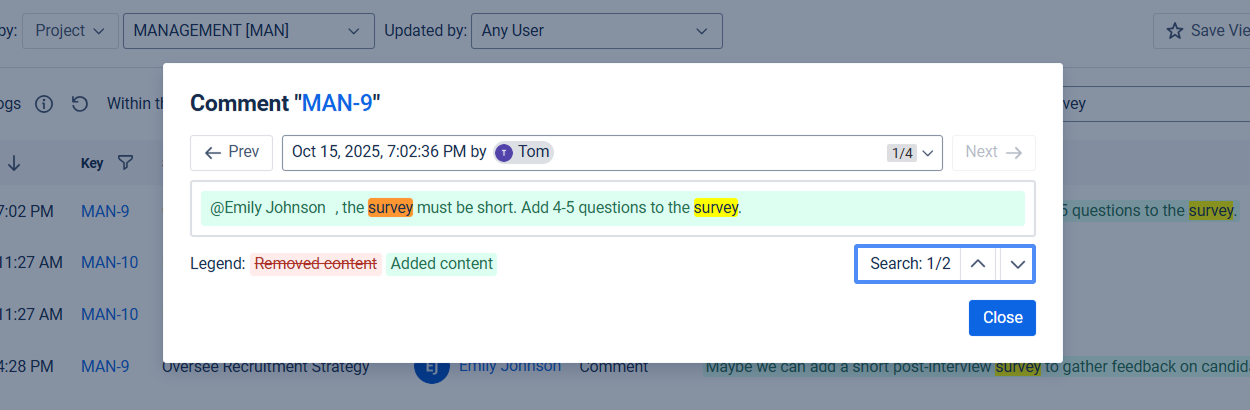Click the orange highlighted survey match
1250x410 pixels.
coord(390,208)
